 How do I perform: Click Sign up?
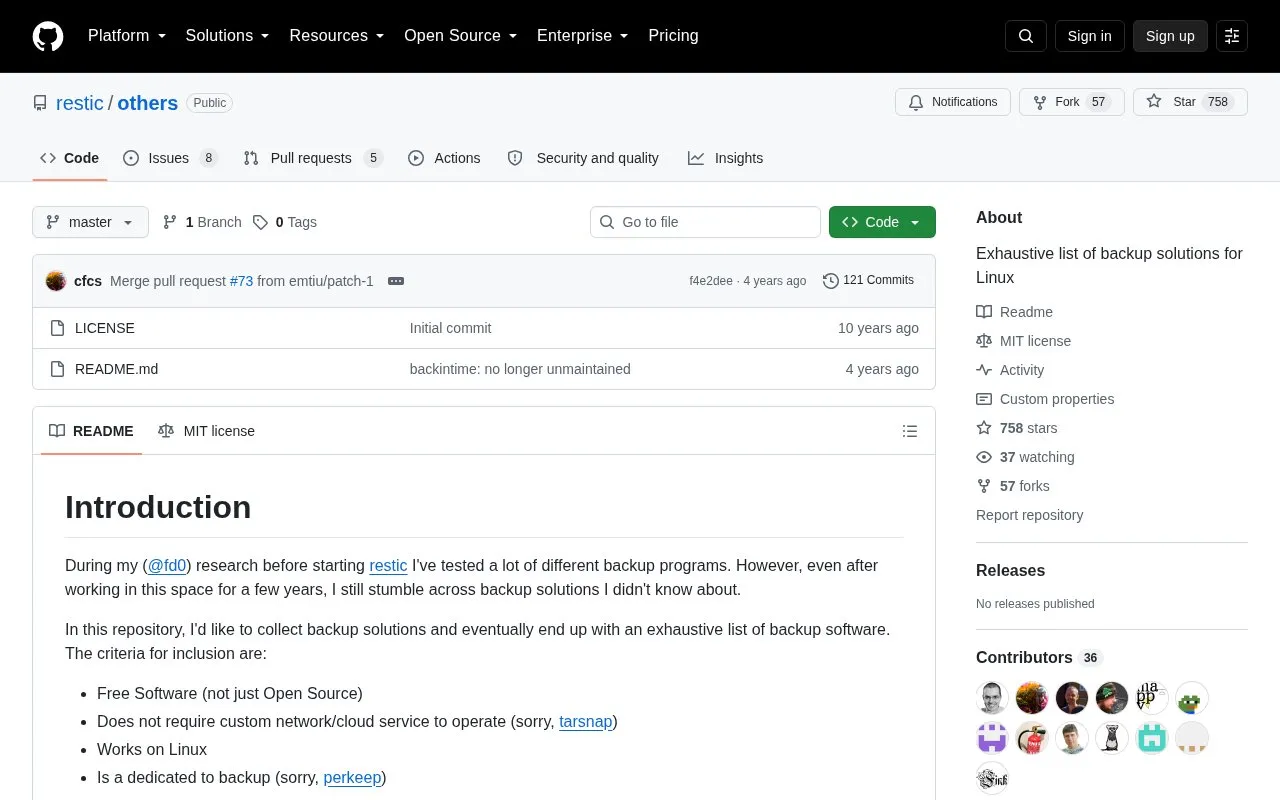[1170, 36]
